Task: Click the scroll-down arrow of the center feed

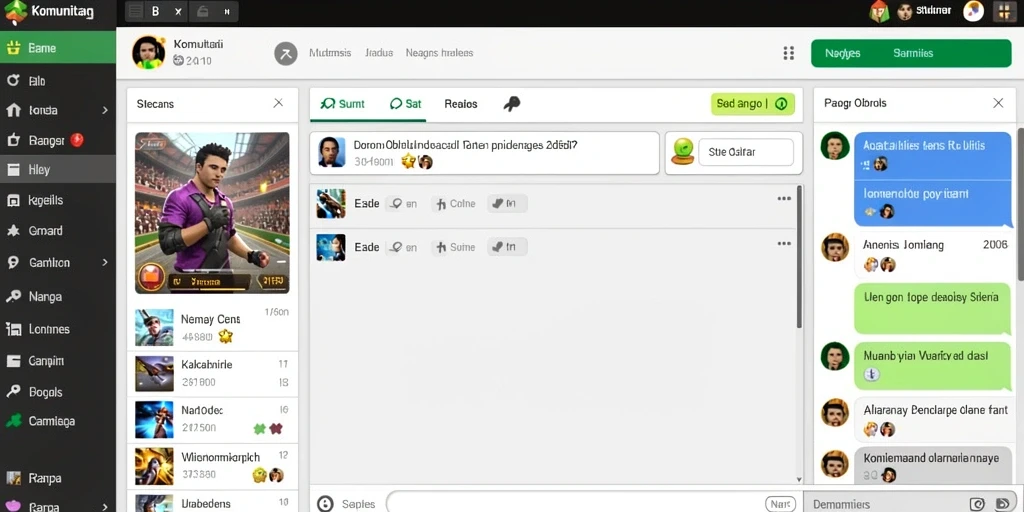Action: pos(799,479)
